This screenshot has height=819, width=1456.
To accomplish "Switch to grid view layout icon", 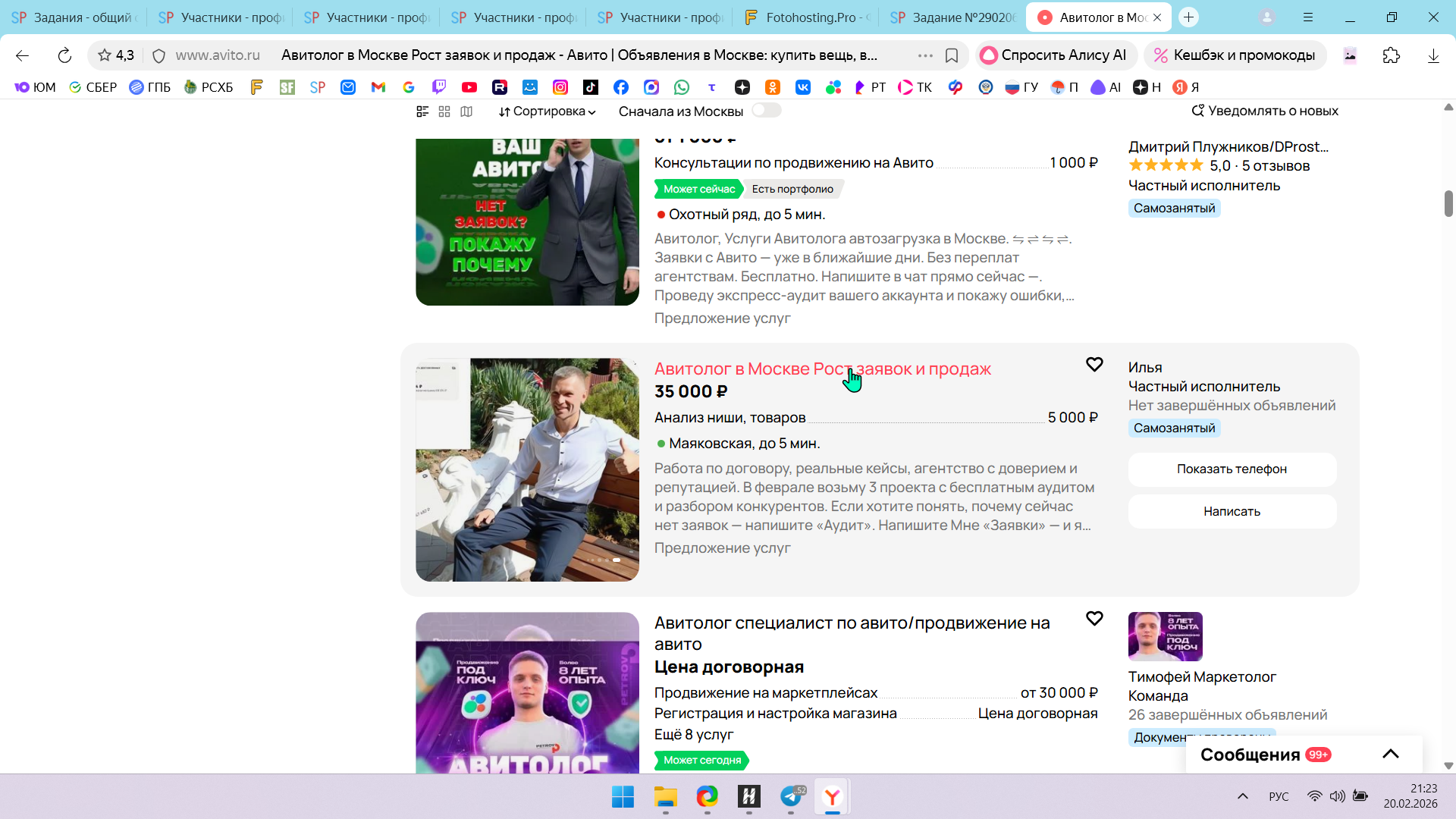I will 444,111.
